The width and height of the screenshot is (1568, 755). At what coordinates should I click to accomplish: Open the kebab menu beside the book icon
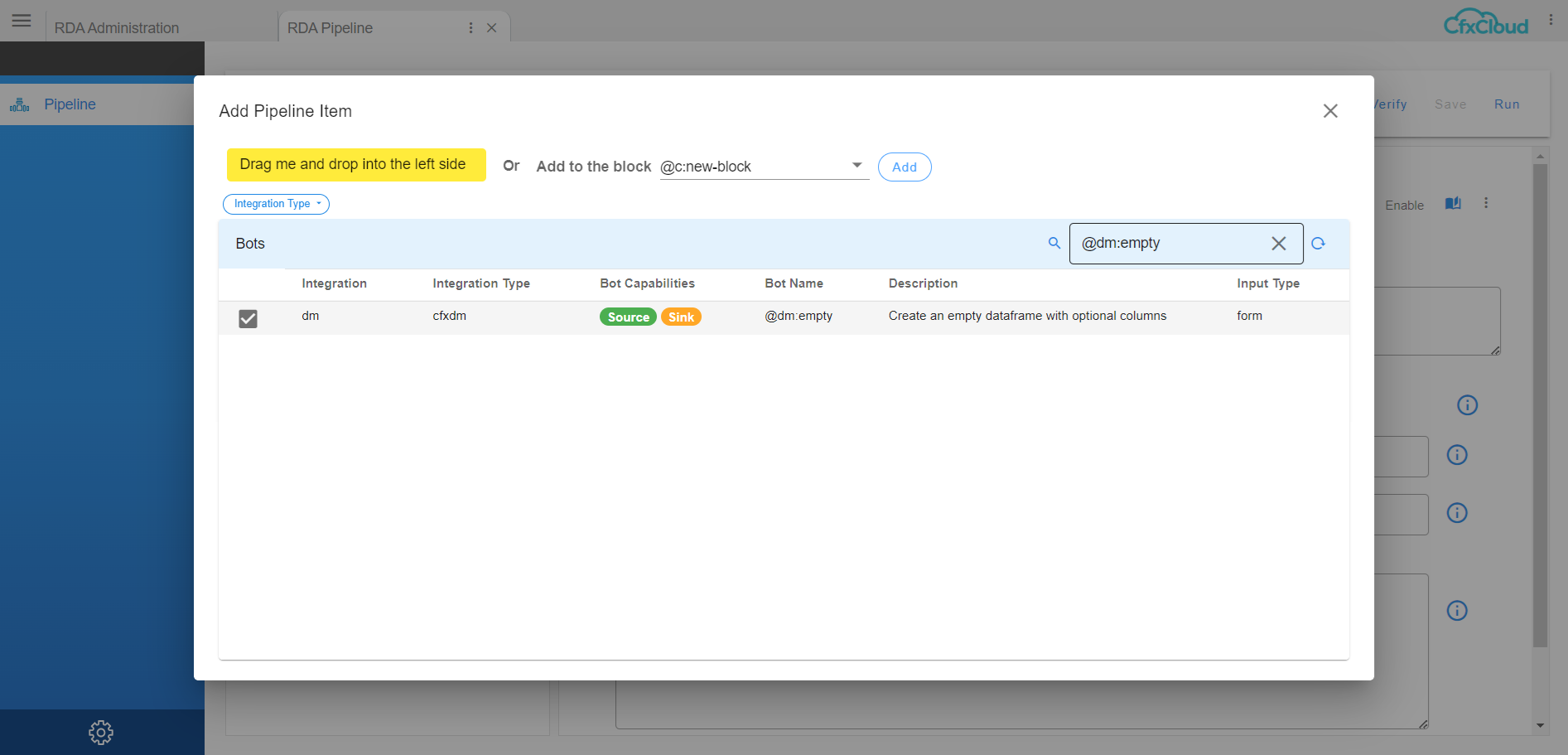pyautogui.click(x=1486, y=203)
